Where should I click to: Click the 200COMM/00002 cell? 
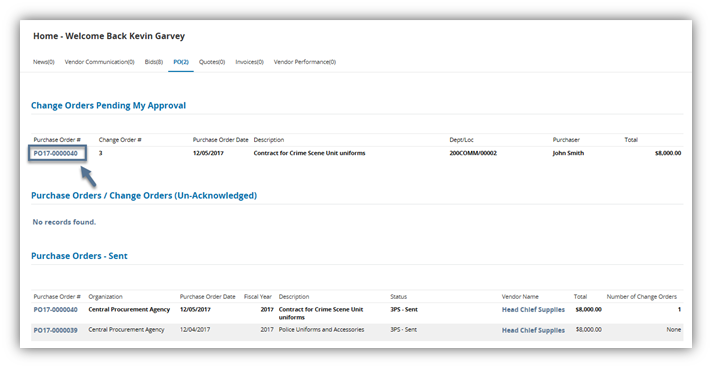[x=473, y=153]
